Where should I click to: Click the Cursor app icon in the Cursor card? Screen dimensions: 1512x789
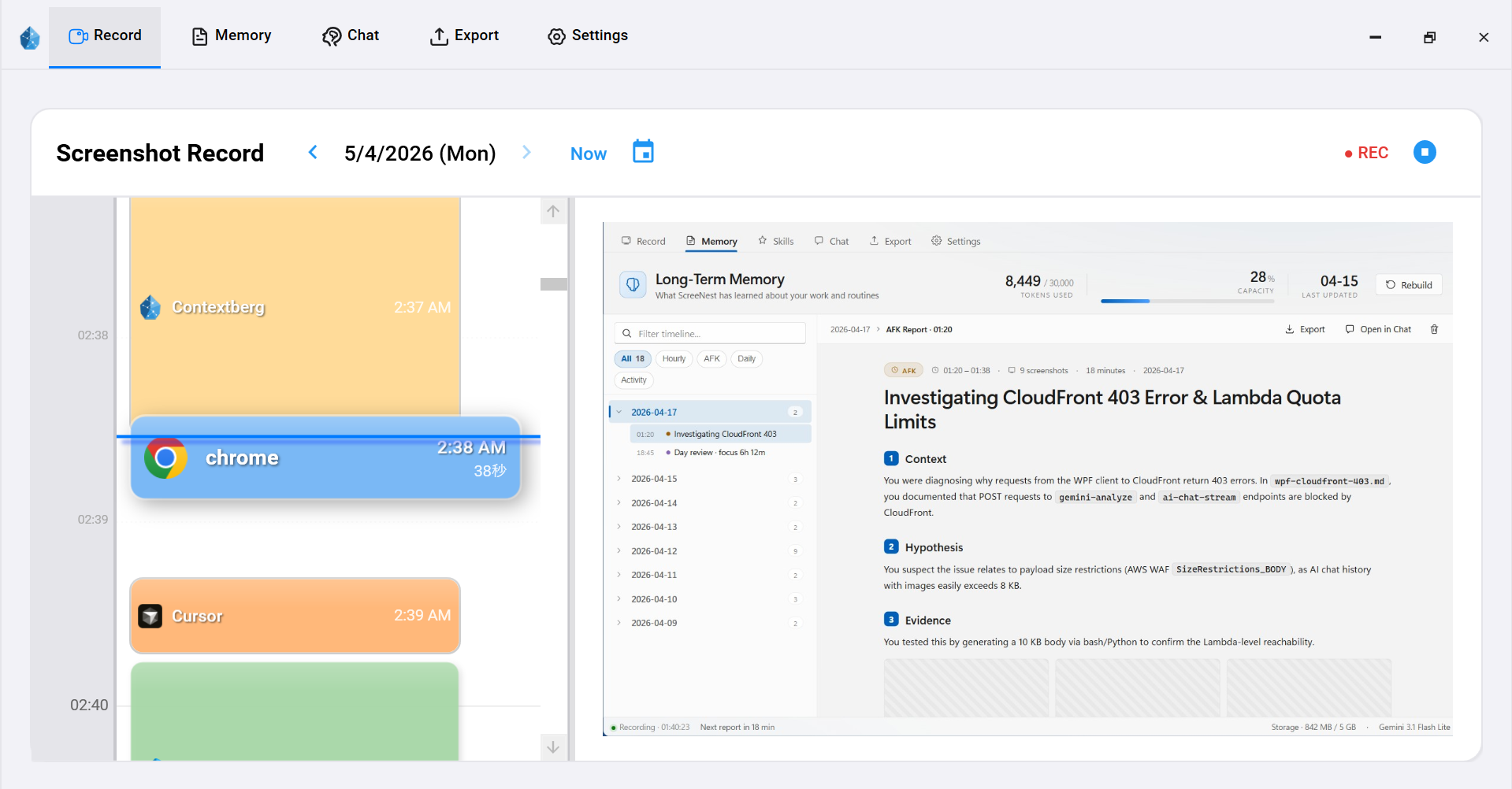[150, 616]
